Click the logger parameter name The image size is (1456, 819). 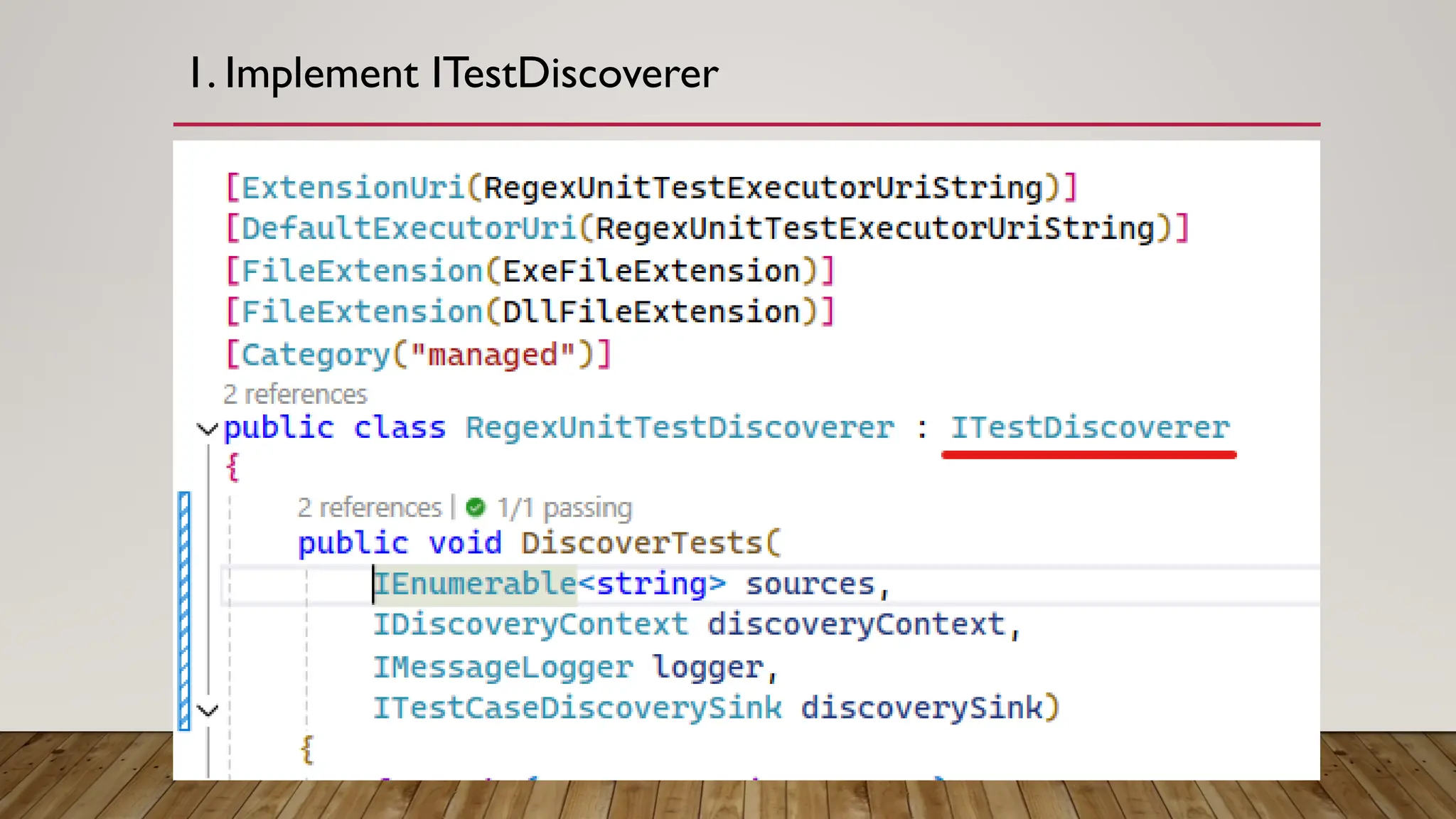click(708, 668)
